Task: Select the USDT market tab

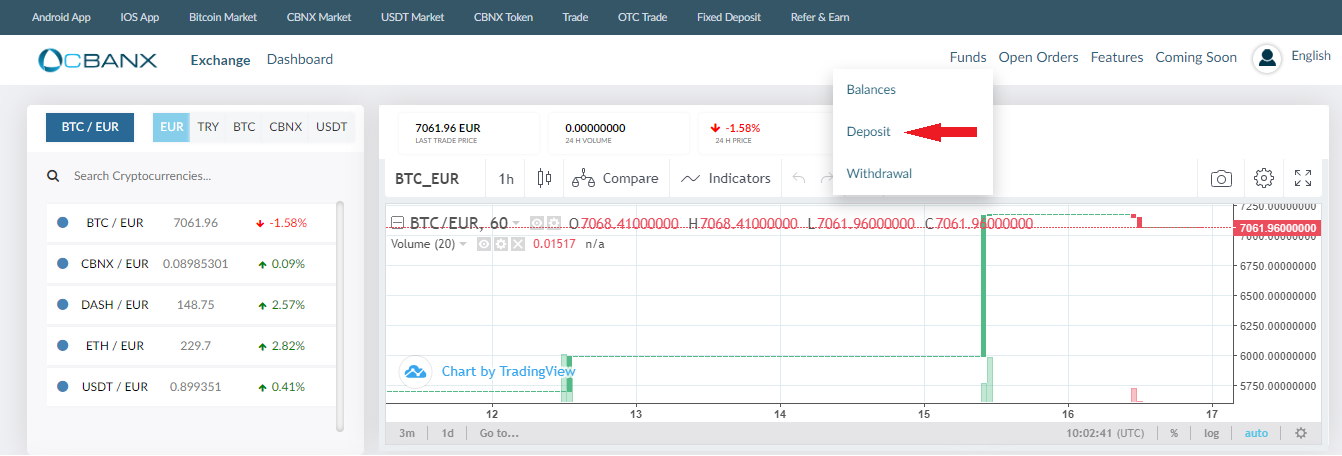Action: point(332,127)
